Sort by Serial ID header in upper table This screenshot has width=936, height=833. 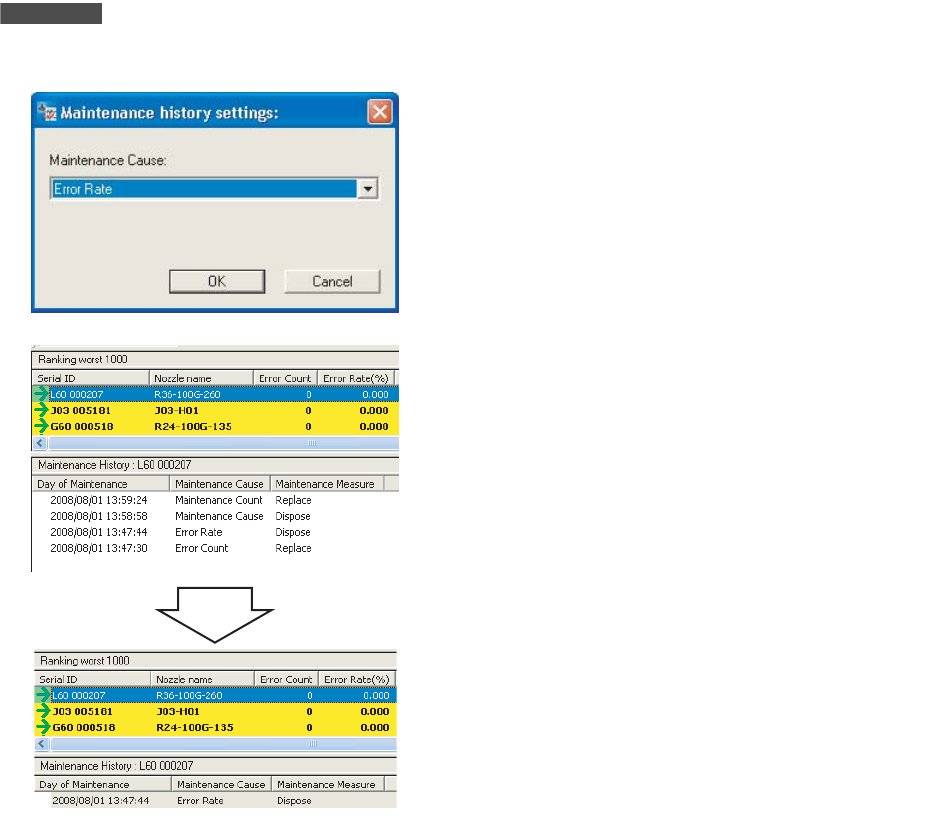click(x=90, y=378)
